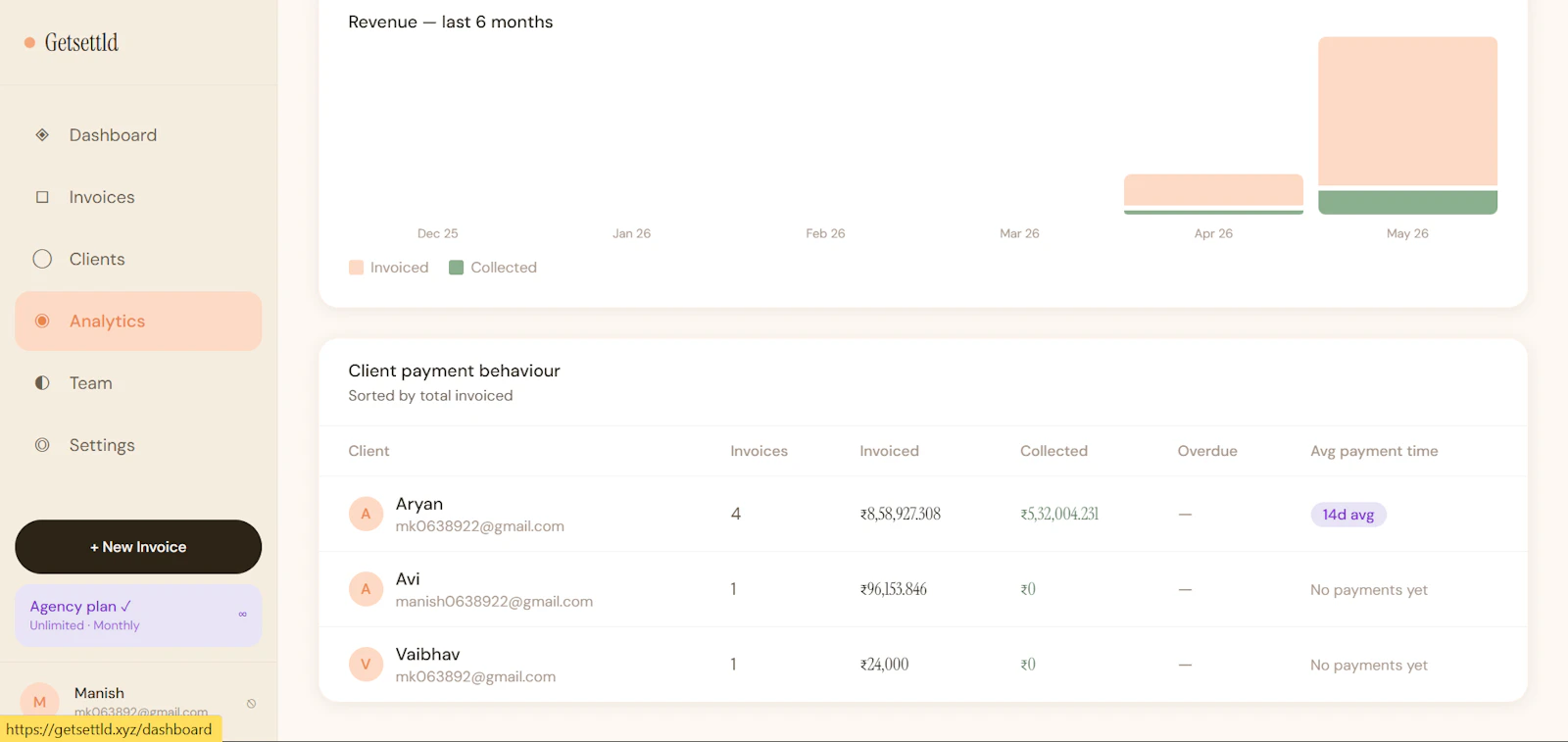Click the Apr 26 axis label
Viewport: 1568px width, 742px height.
pyautogui.click(x=1213, y=233)
